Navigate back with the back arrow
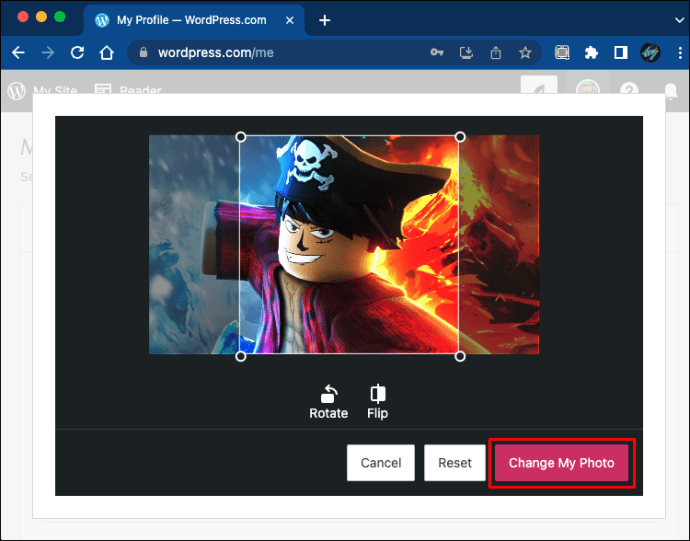Image resolution: width=690 pixels, height=541 pixels. point(18,53)
